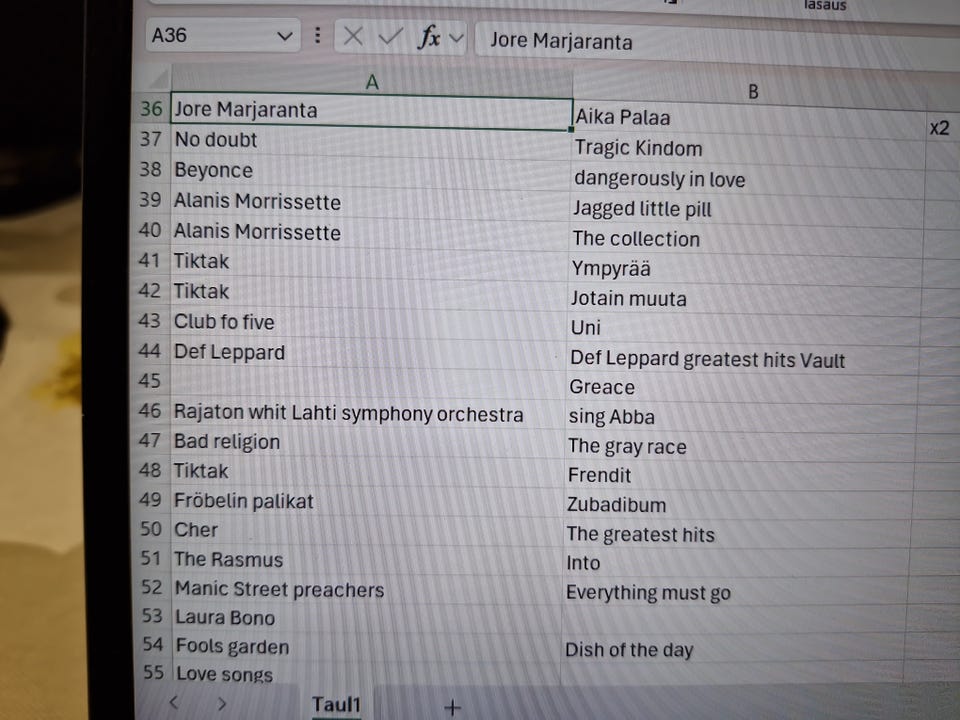
Task: Select Def Leppard in column A
Action: coord(367,353)
